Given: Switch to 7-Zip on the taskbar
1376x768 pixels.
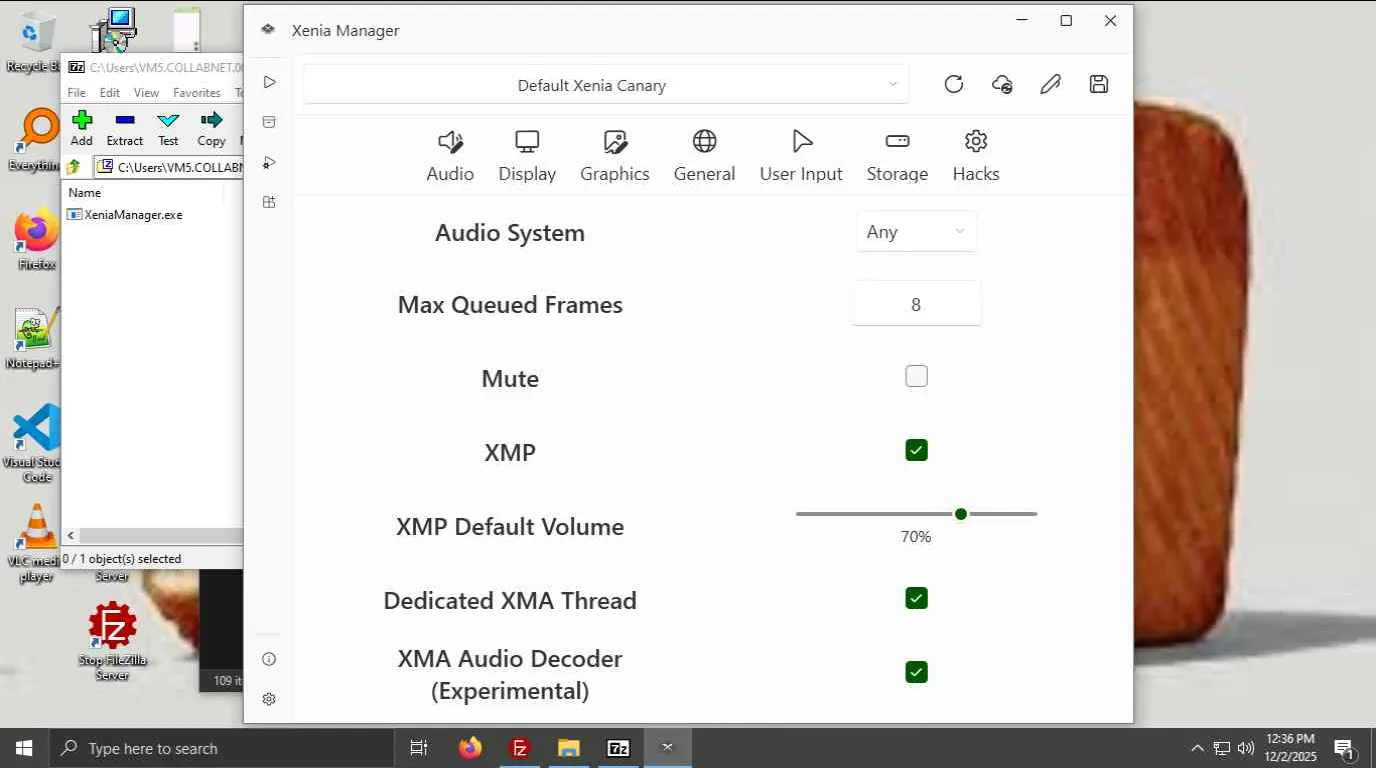Looking at the screenshot, I should (x=618, y=748).
